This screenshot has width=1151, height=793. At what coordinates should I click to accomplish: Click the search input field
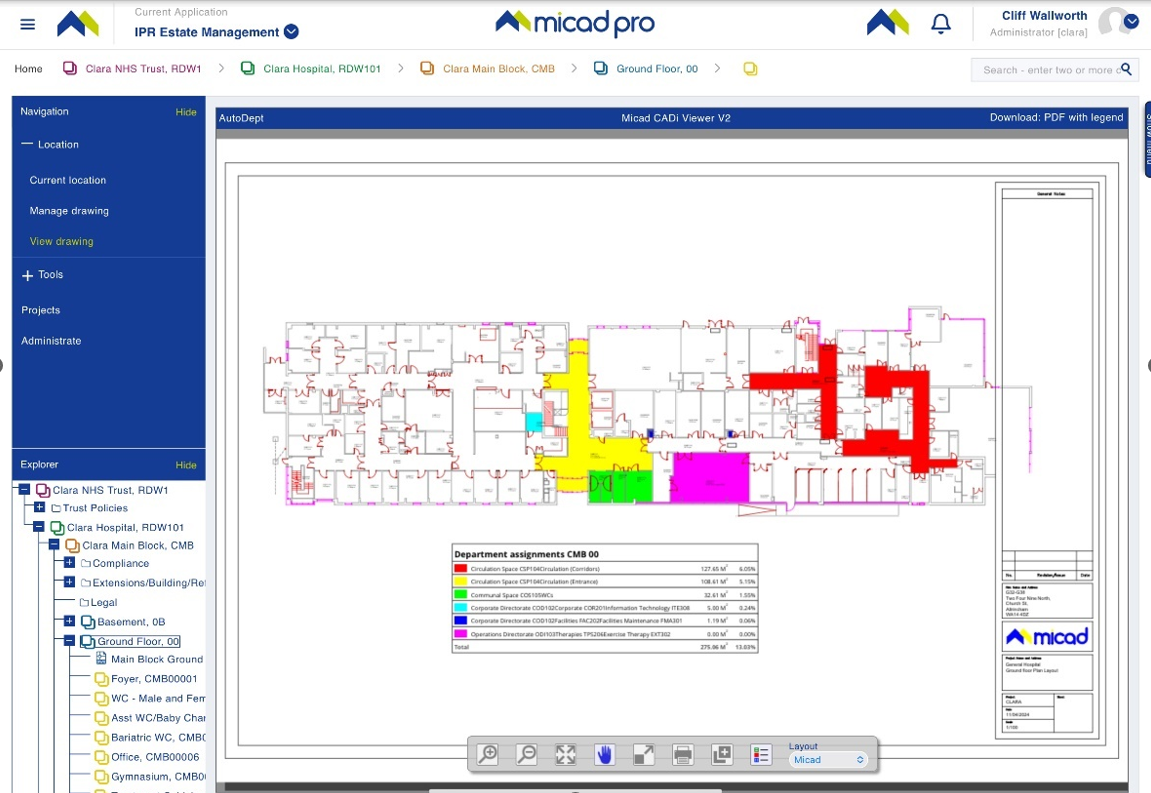[1045, 70]
